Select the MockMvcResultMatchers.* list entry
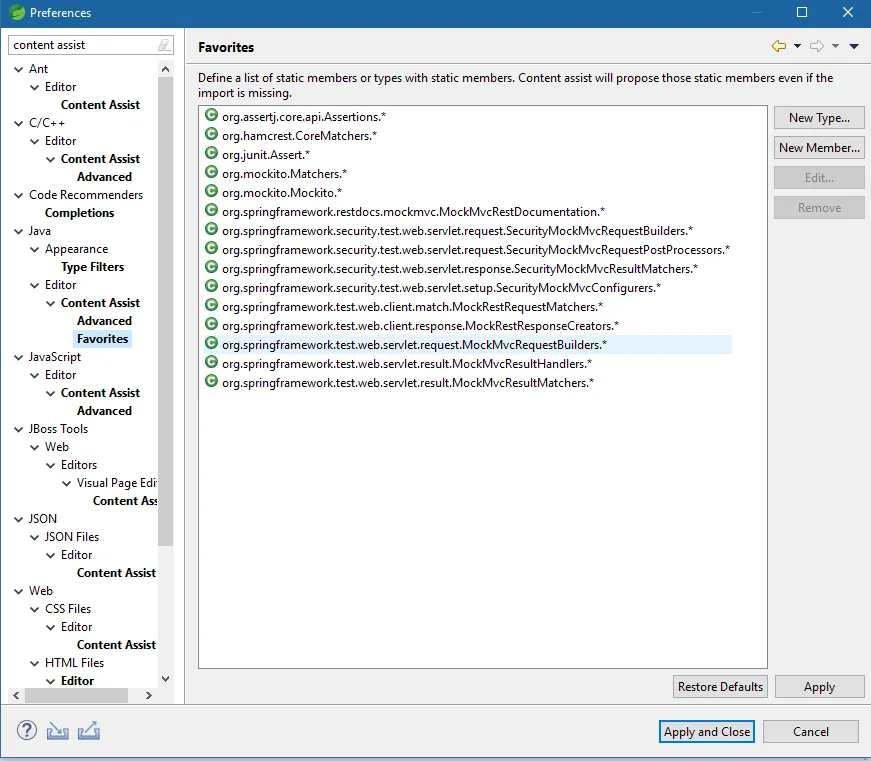 tap(408, 383)
